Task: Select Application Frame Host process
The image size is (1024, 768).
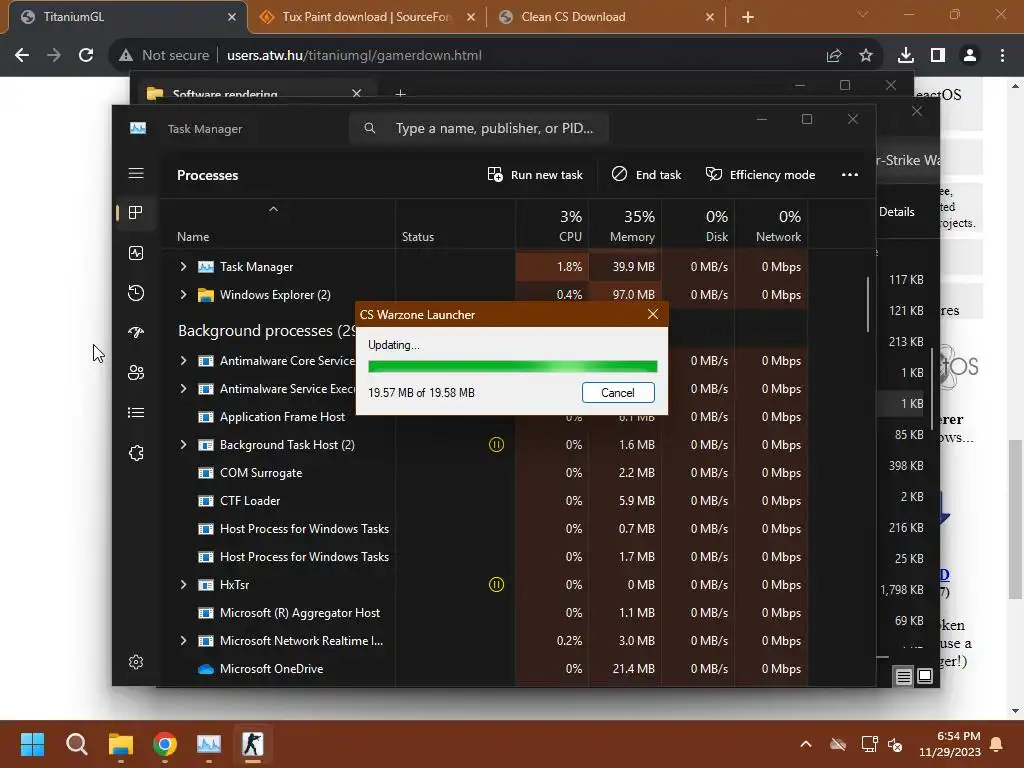Action: coord(282,417)
